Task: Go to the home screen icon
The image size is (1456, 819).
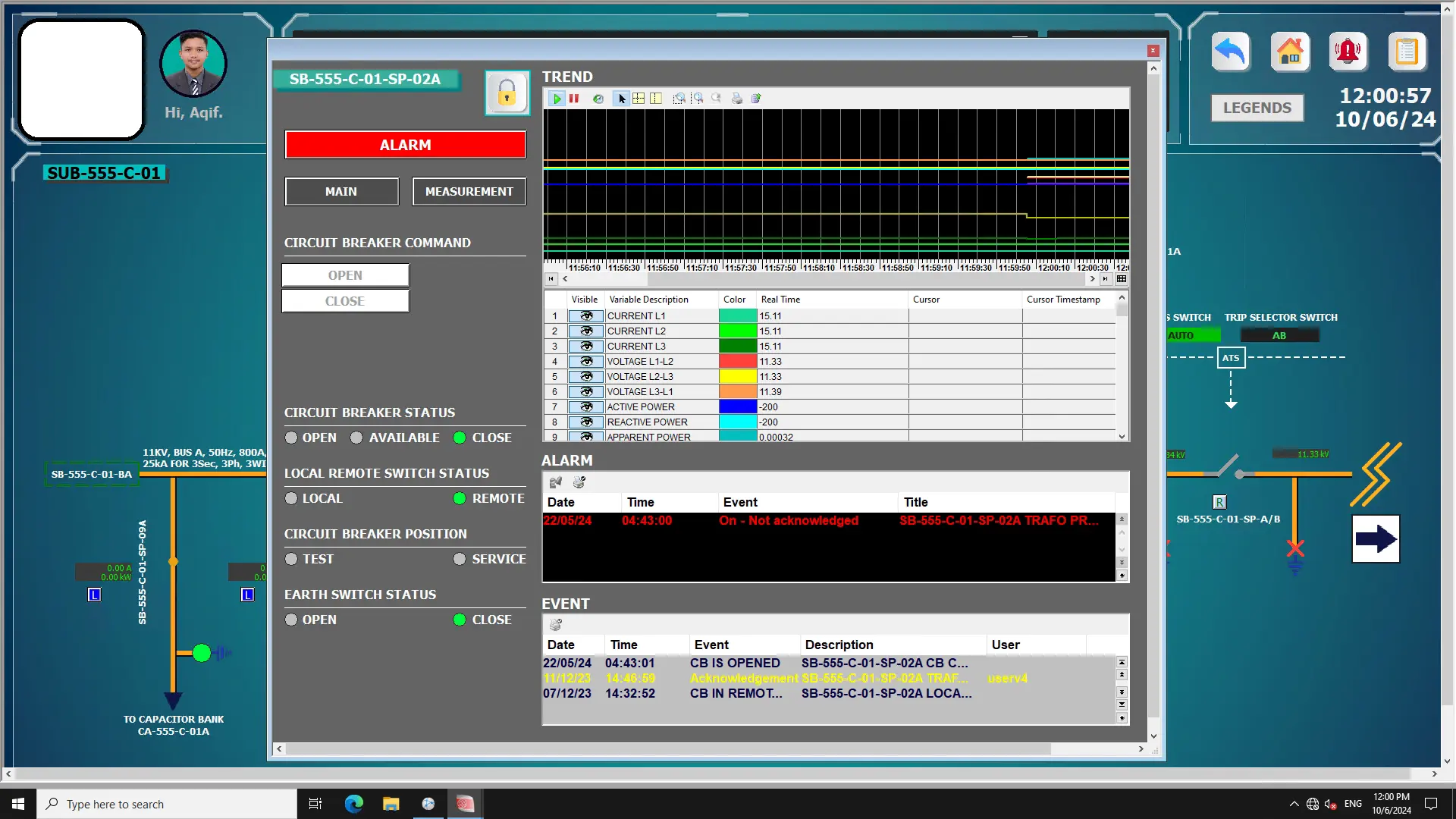Action: pos(1290,52)
